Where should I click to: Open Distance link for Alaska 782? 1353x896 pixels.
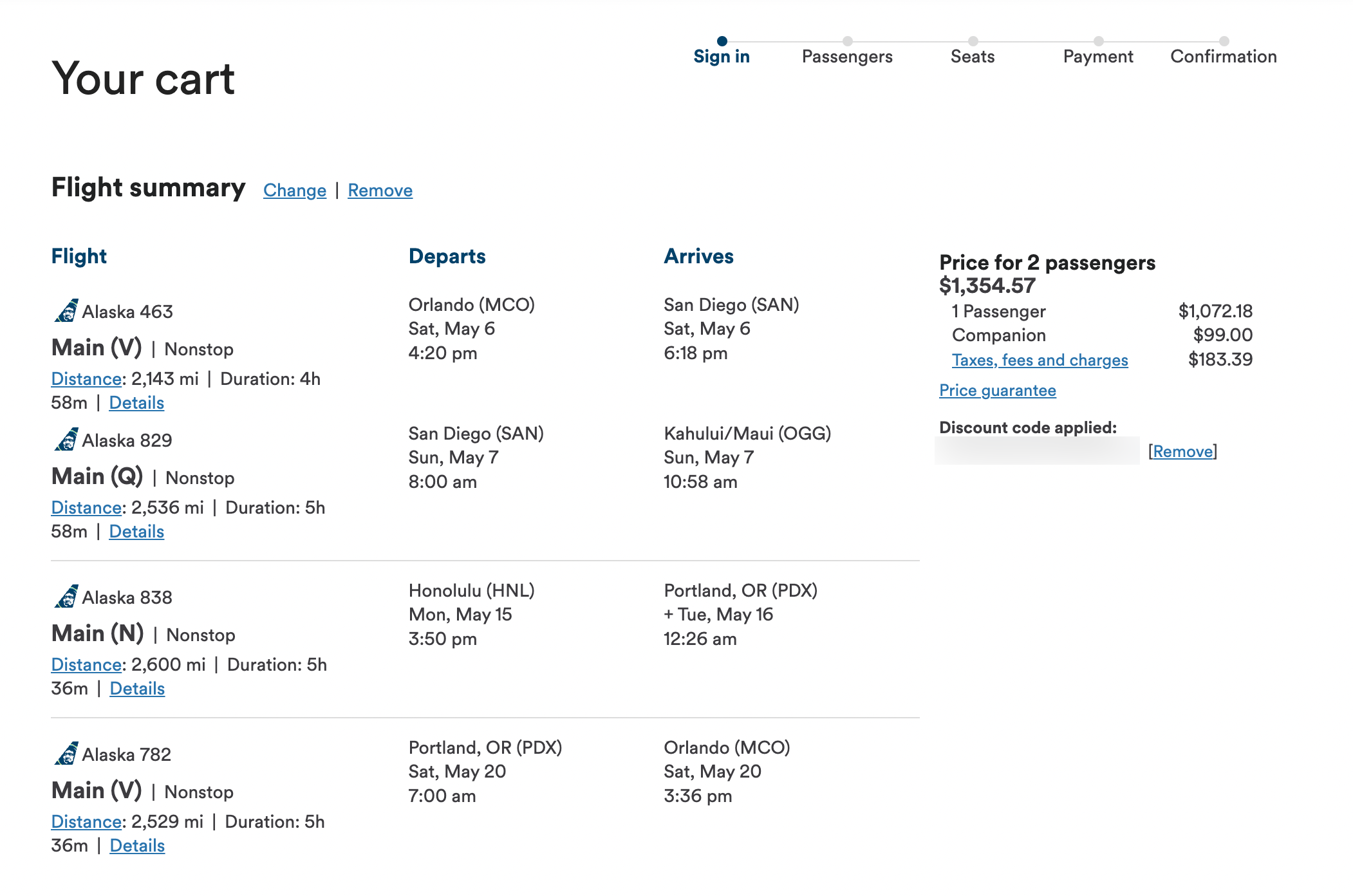86,822
